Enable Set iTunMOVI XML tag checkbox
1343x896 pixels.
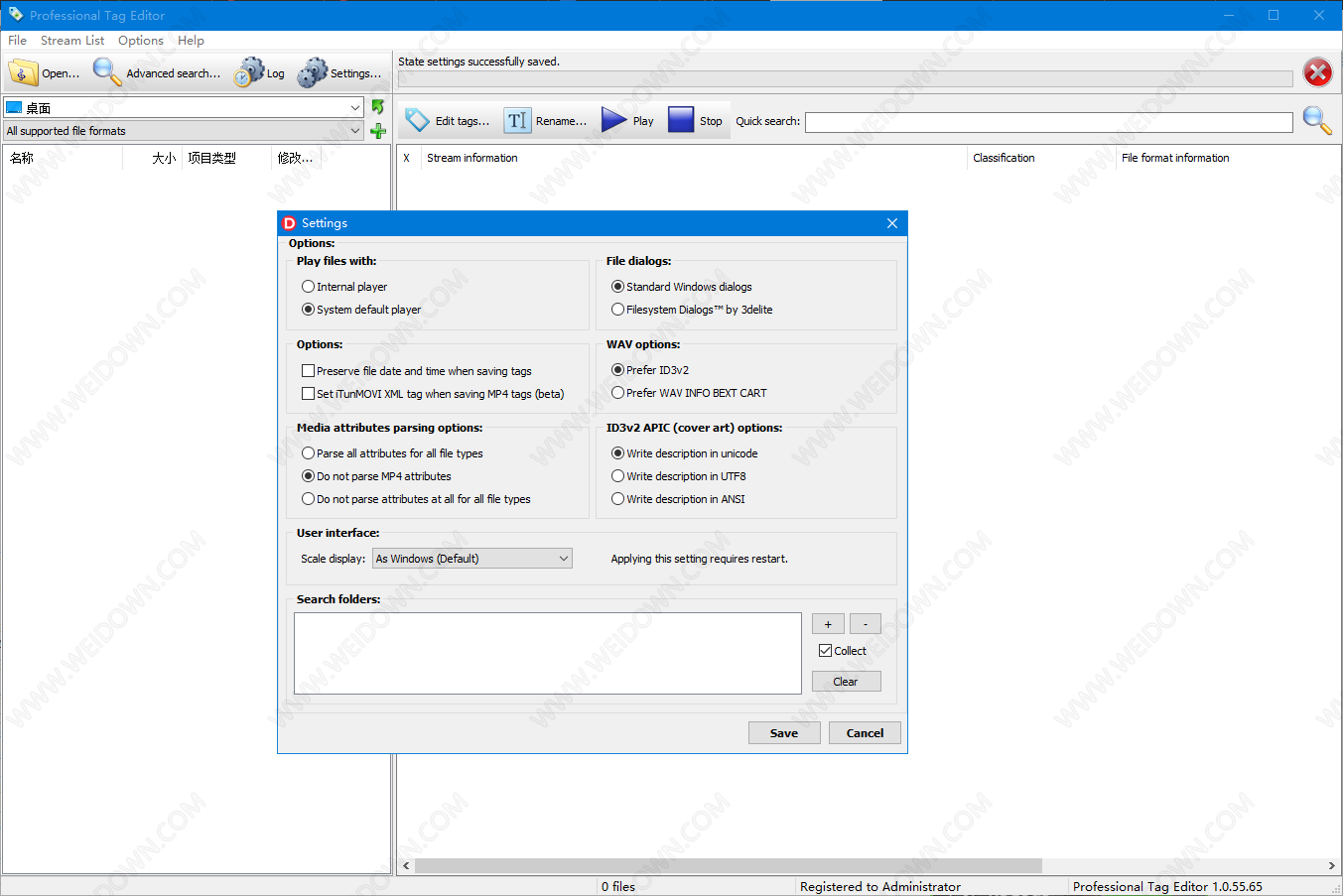pyautogui.click(x=308, y=394)
